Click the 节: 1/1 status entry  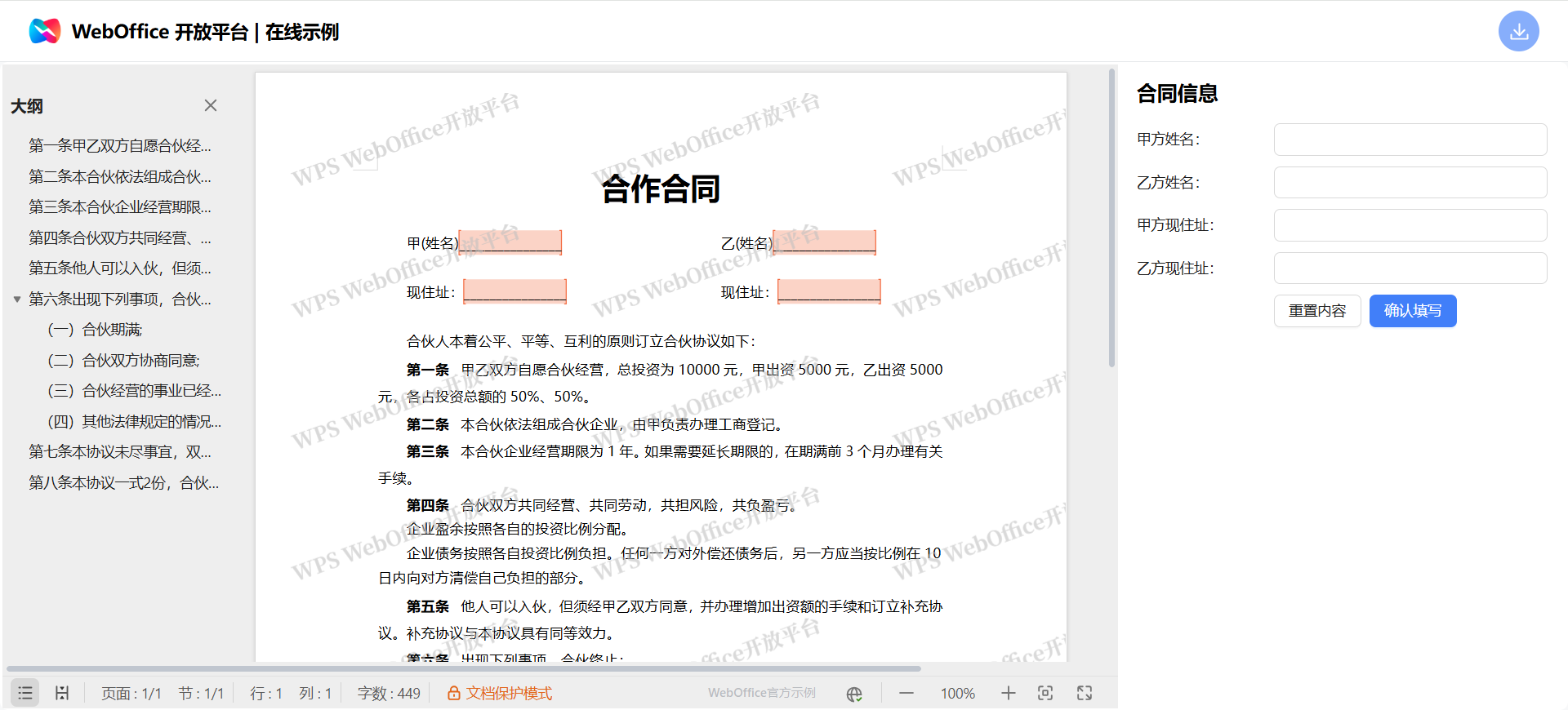201,694
